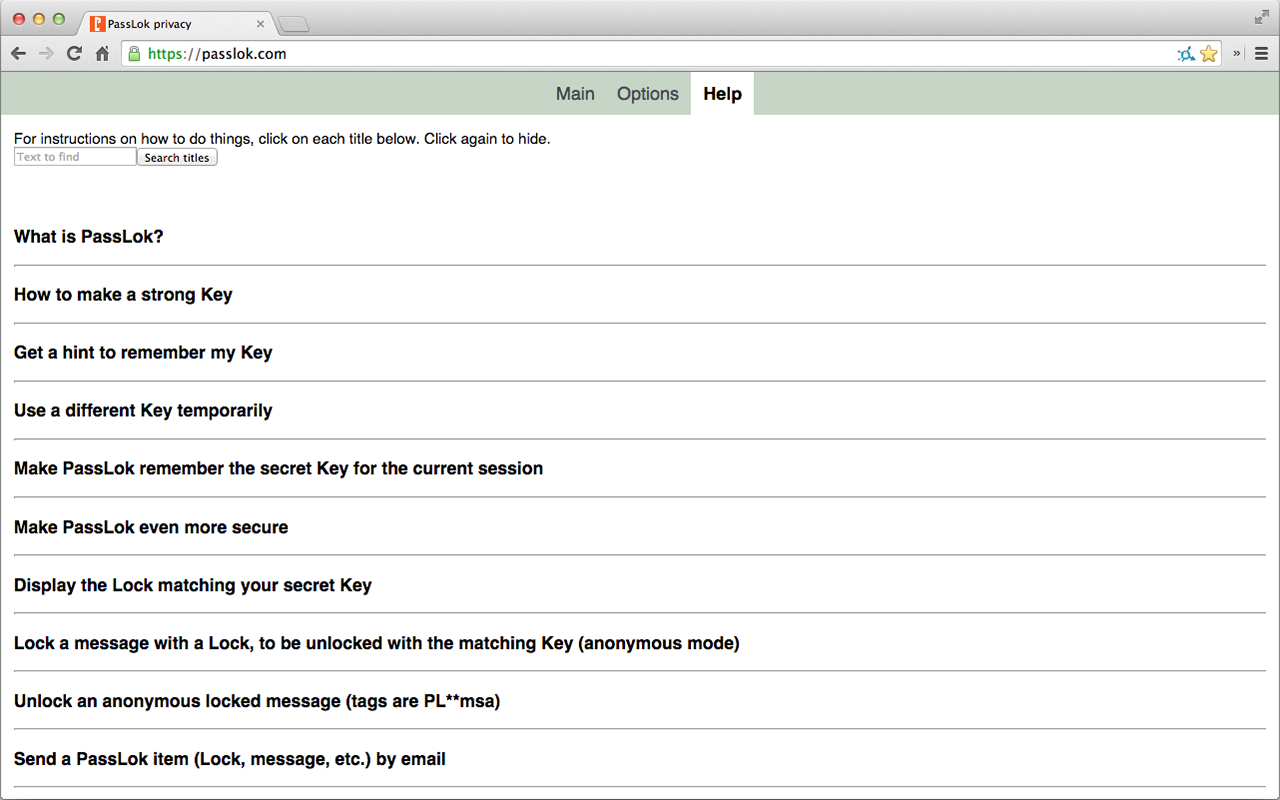The width and height of the screenshot is (1280, 800).
Task: Select the Help tab
Action: tap(722, 94)
